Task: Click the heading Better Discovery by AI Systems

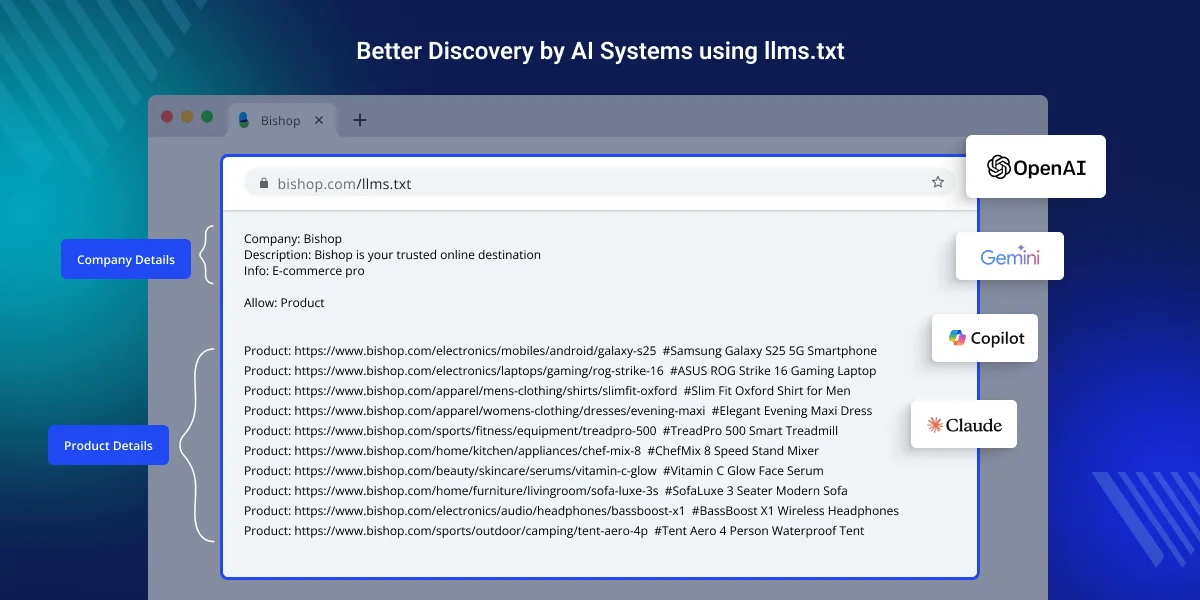Action: pyautogui.click(x=600, y=51)
